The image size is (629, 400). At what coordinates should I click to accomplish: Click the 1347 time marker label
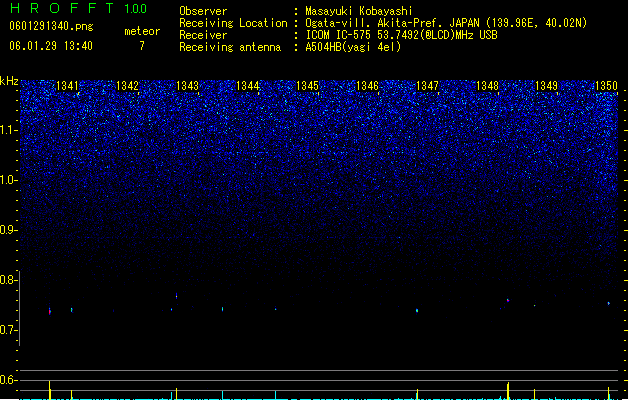coord(427,86)
